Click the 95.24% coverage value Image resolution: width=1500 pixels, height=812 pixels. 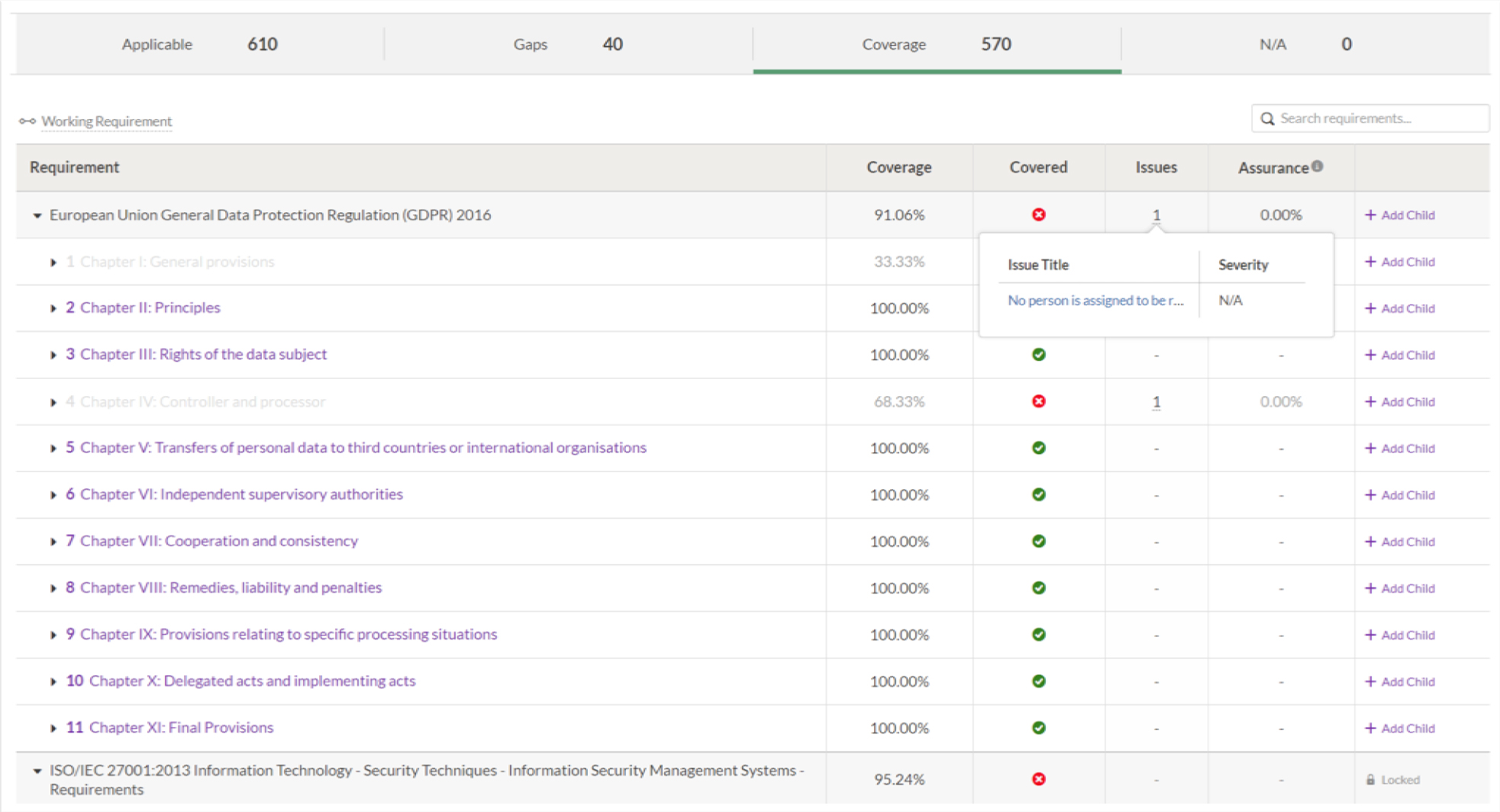point(899,779)
